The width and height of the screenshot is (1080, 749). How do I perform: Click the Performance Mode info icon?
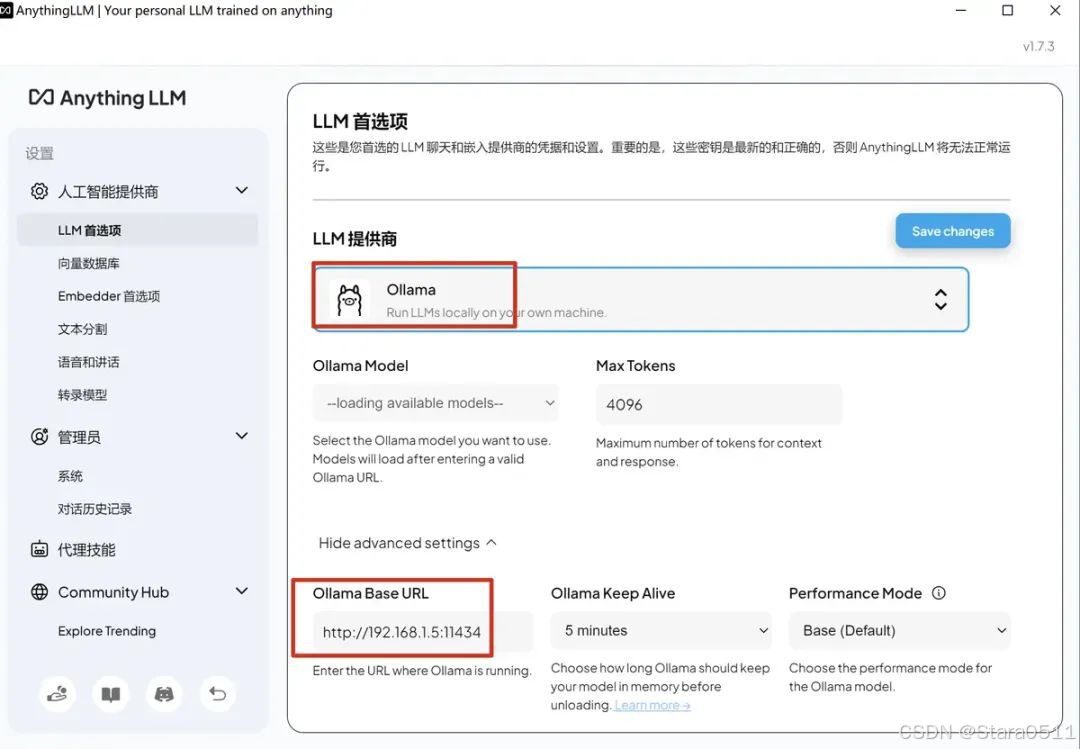[x=939, y=593]
